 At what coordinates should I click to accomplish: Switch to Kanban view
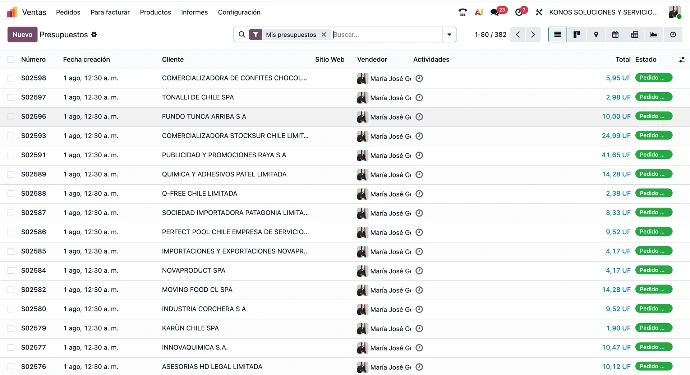coord(576,34)
